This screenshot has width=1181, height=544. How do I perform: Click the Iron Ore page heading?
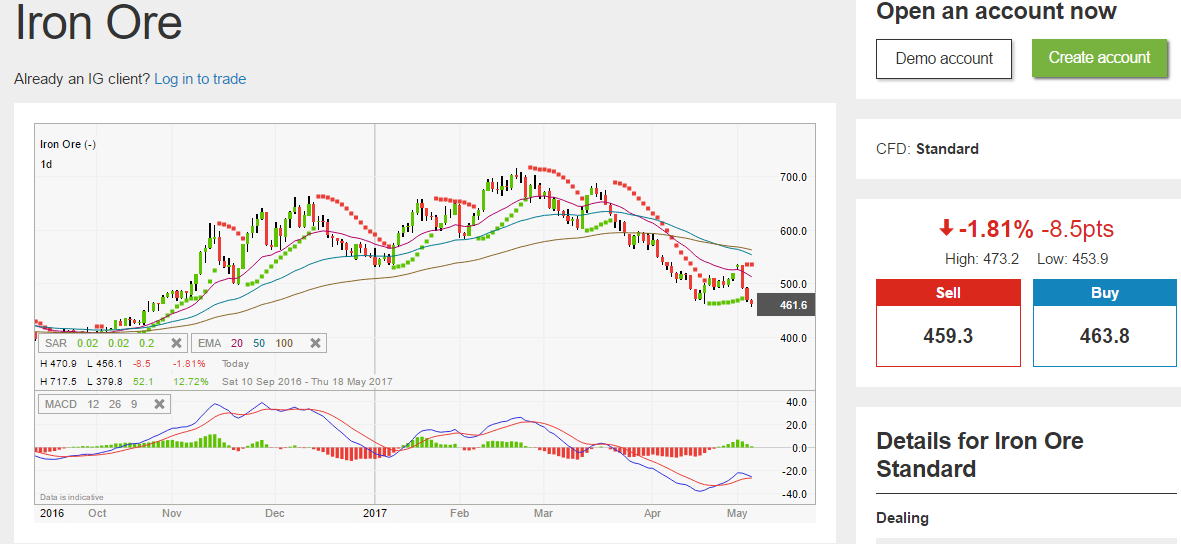coord(99,23)
